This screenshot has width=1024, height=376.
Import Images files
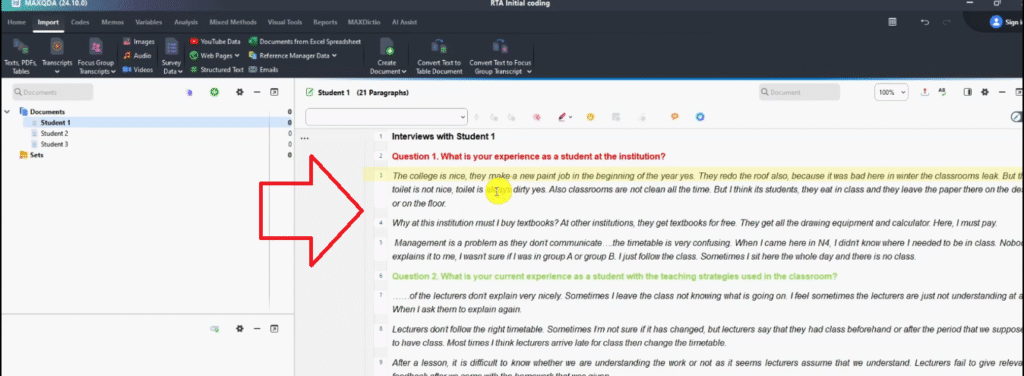tap(138, 42)
